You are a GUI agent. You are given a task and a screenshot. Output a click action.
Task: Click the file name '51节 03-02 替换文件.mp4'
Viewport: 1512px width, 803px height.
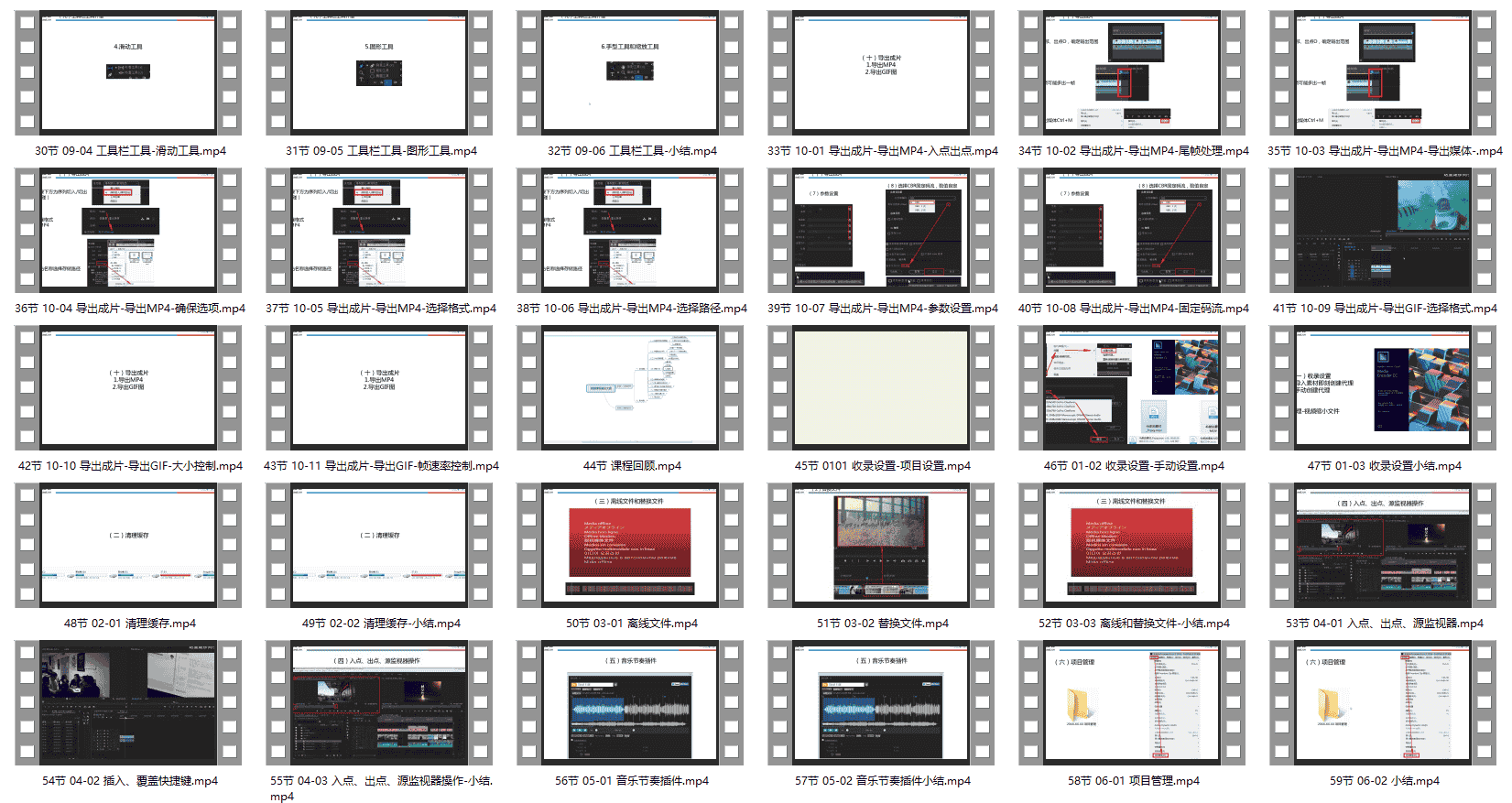click(883, 624)
